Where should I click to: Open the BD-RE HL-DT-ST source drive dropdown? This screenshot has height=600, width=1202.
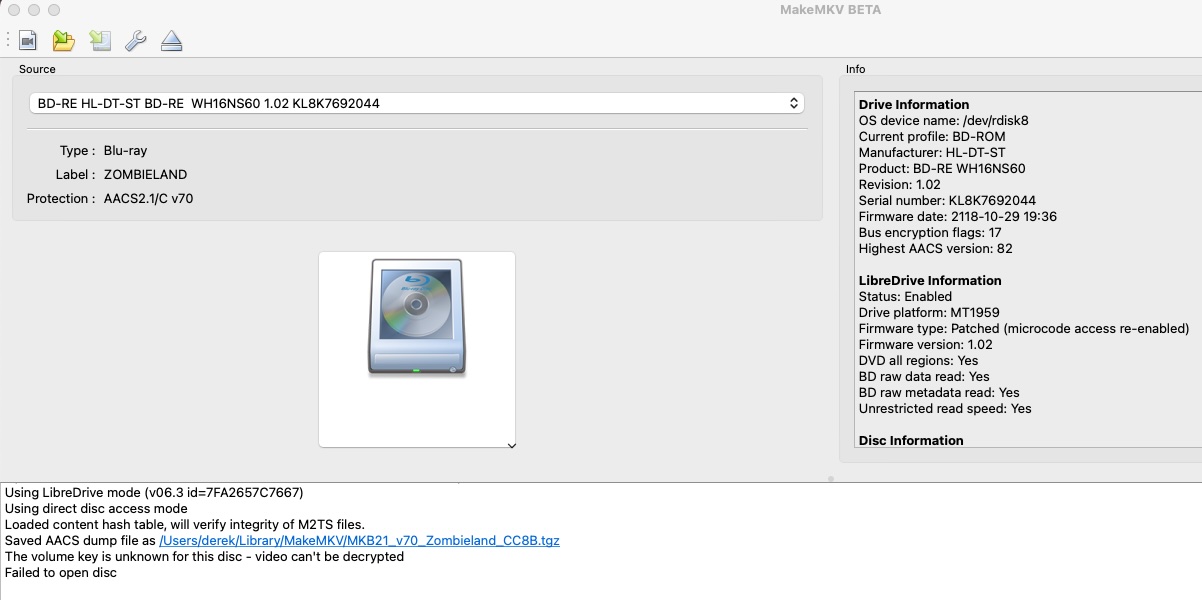point(416,103)
